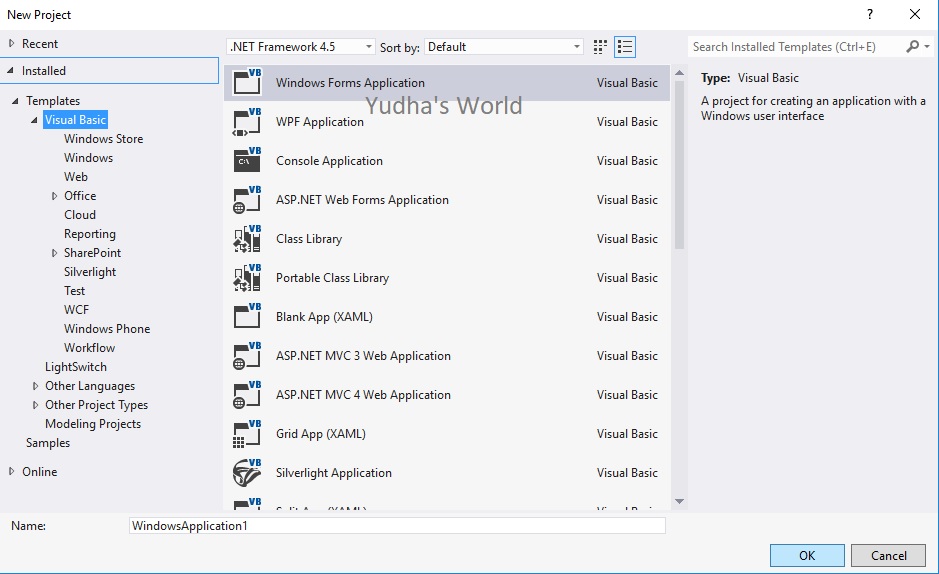The height and width of the screenshot is (574, 939).
Task: Select the Silverlight category in the tree
Action: tap(90, 272)
